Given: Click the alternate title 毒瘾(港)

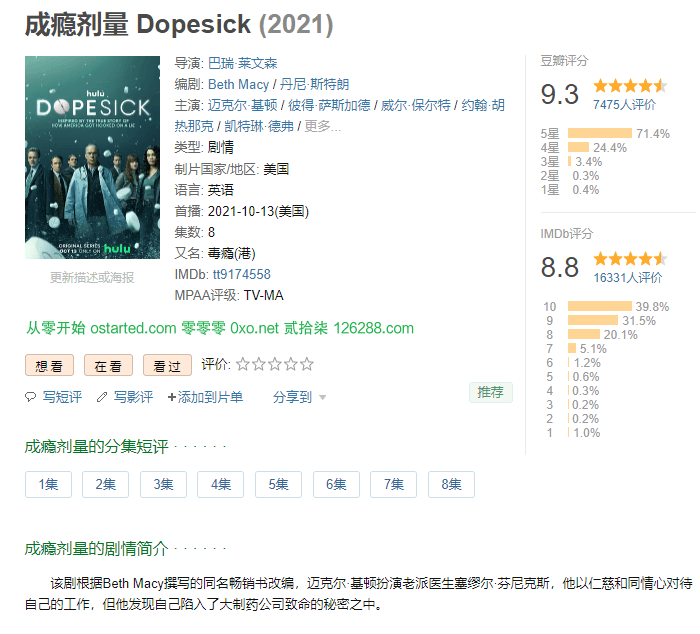Looking at the screenshot, I should (232, 253).
